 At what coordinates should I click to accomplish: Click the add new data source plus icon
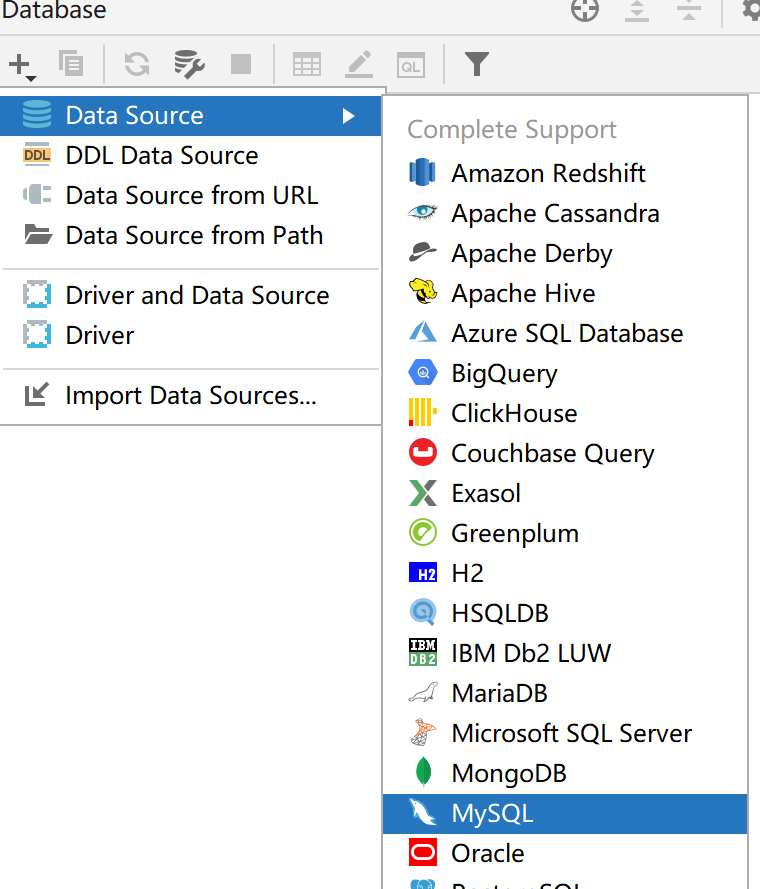click(20, 65)
